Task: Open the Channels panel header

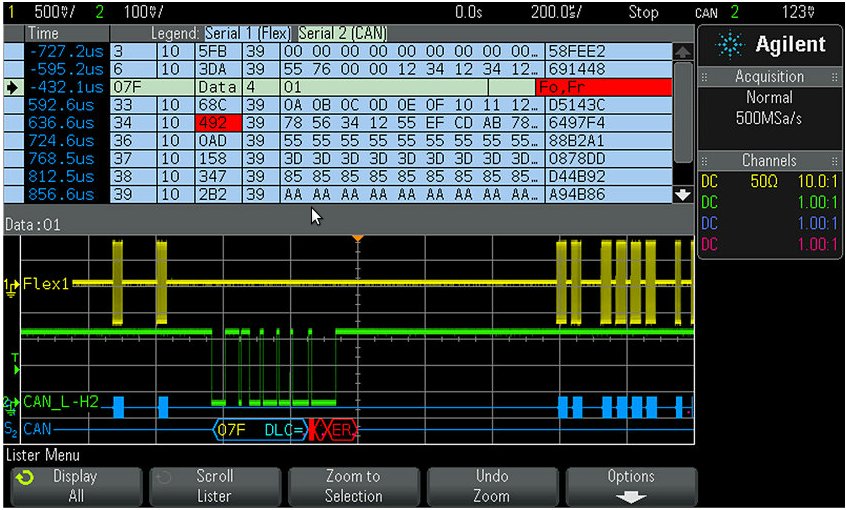Action: click(770, 160)
